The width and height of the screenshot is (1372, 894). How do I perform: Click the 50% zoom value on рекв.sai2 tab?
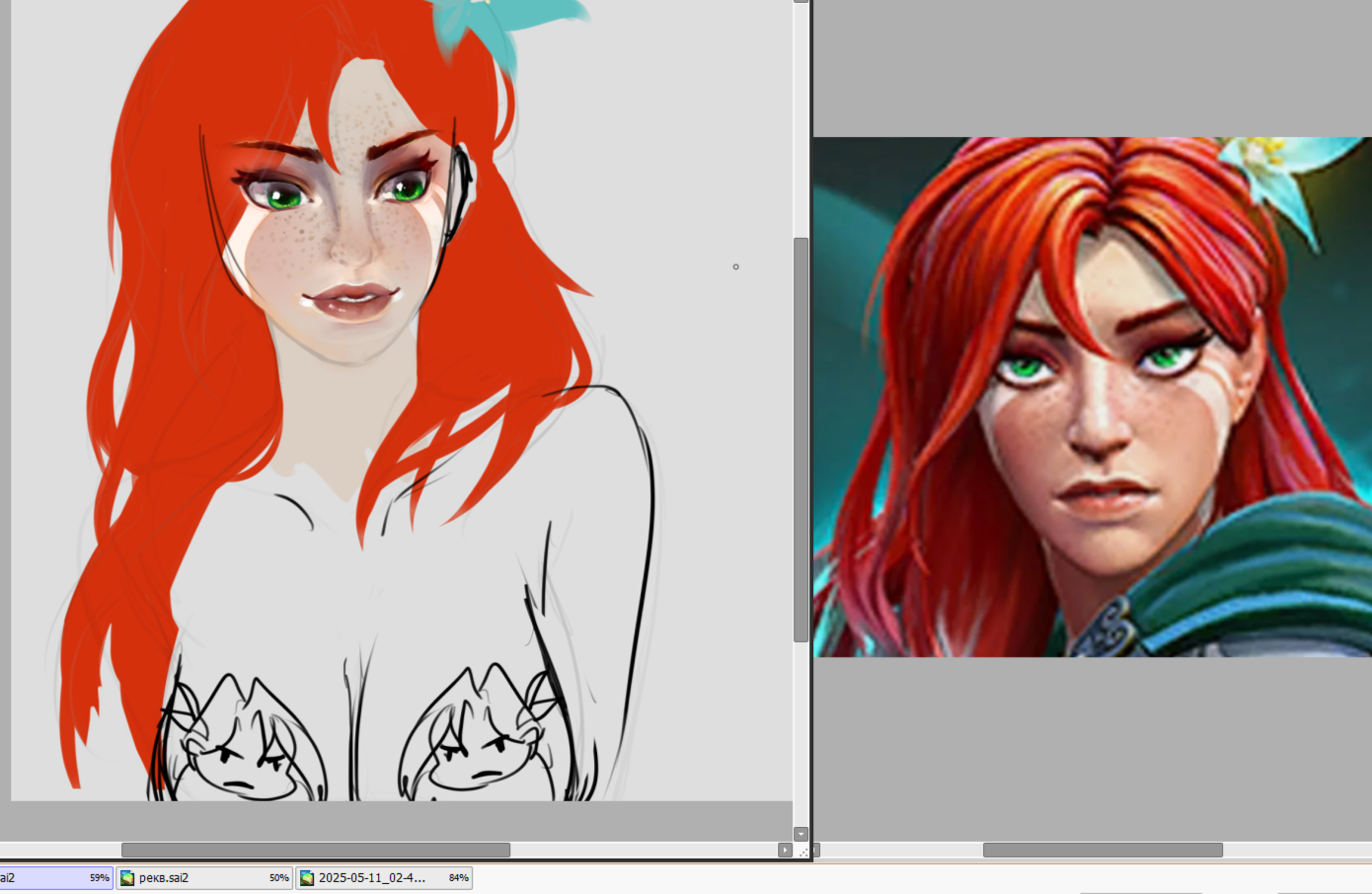[279, 878]
